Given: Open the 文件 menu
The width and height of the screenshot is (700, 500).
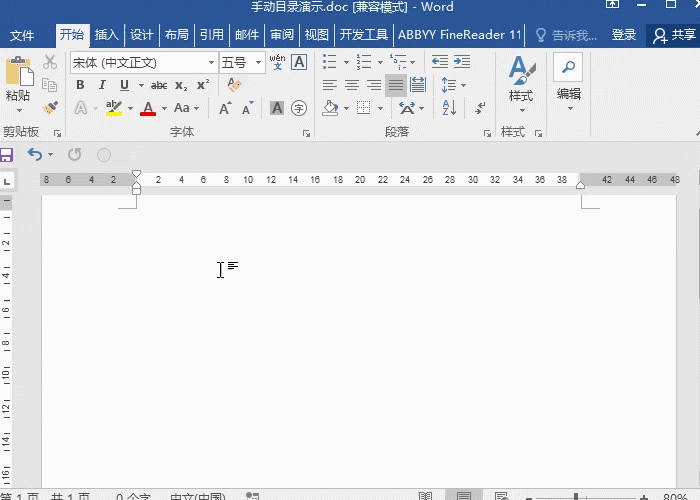Looking at the screenshot, I should point(22,35).
